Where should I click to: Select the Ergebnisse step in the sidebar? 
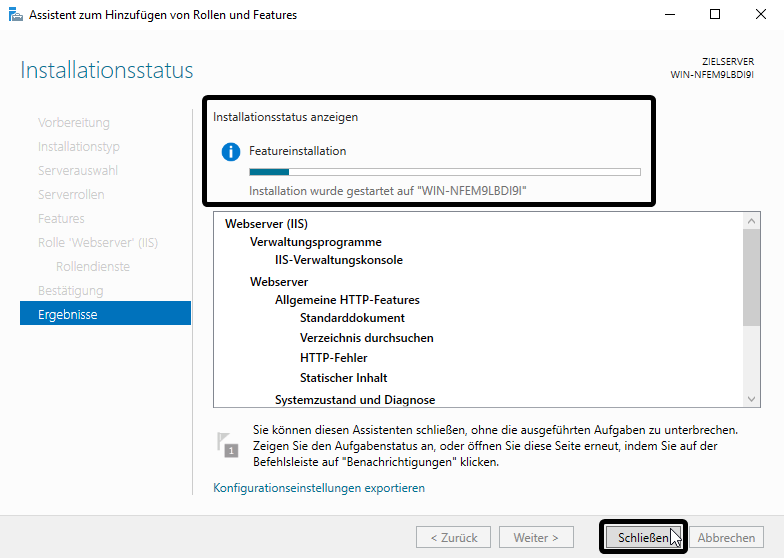106,313
